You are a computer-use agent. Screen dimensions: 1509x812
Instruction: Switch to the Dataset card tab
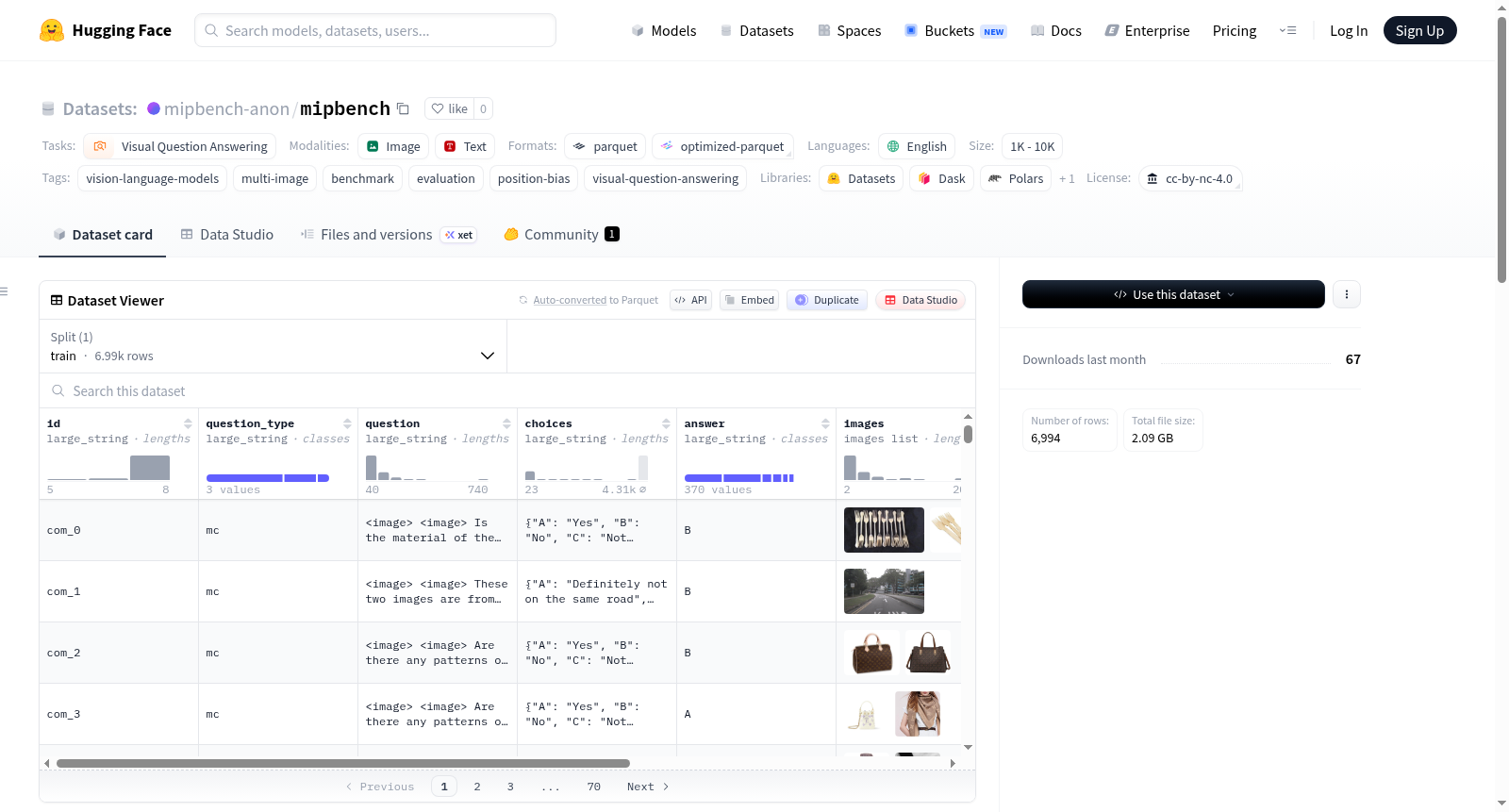[x=103, y=235]
